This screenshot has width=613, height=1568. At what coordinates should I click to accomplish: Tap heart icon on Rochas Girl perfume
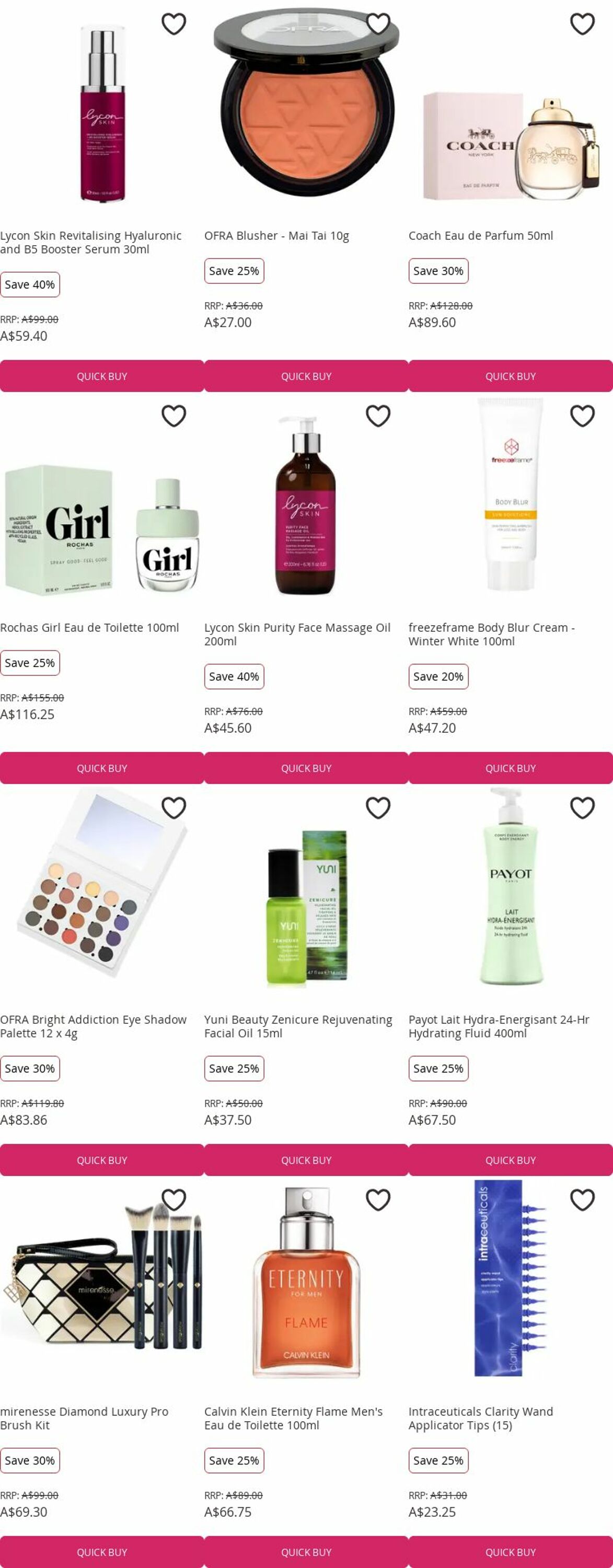[x=174, y=417]
